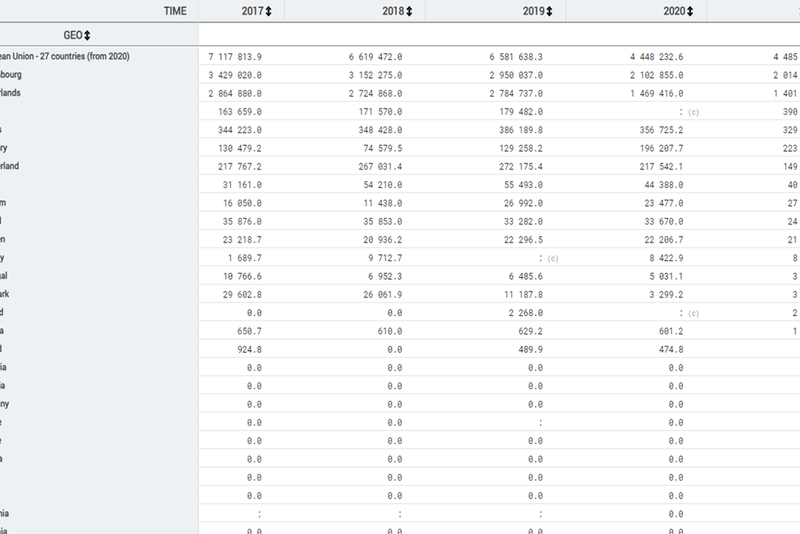Click the sort arrows beside 2017
This screenshot has width=800, height=534.
[x=269, y=10]
